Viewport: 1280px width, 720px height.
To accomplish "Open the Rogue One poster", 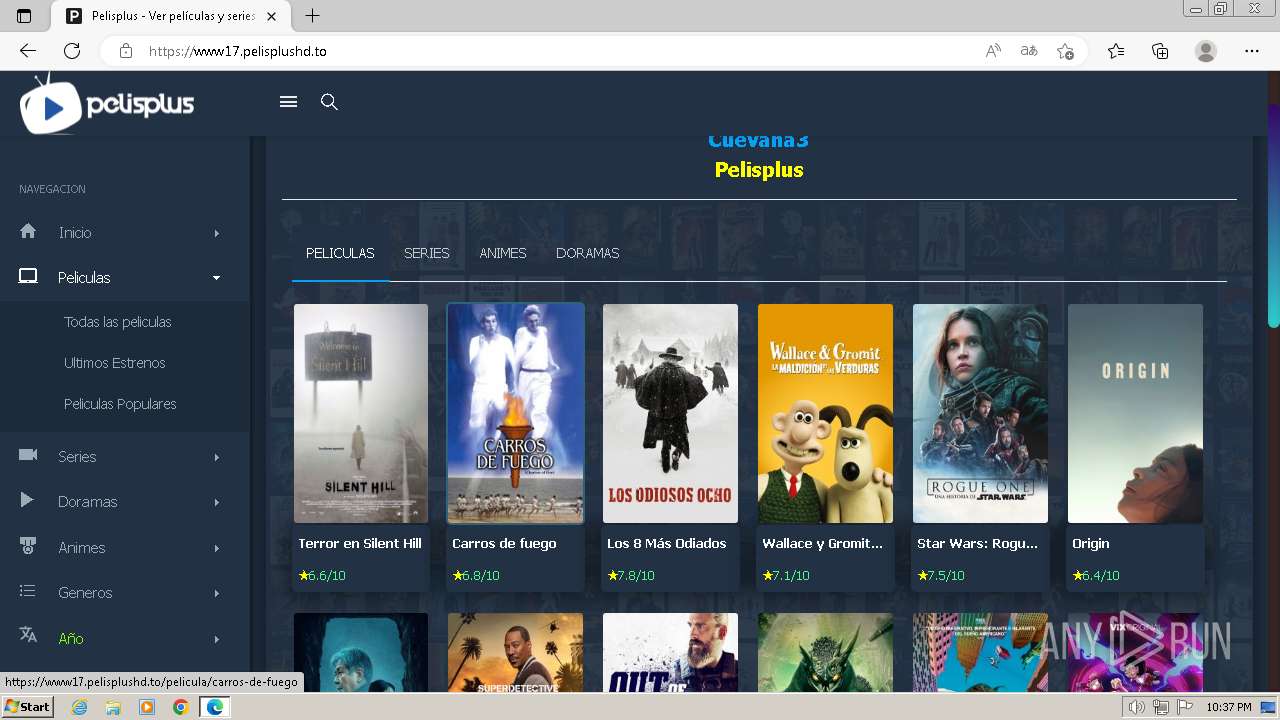I will (980, 413).
